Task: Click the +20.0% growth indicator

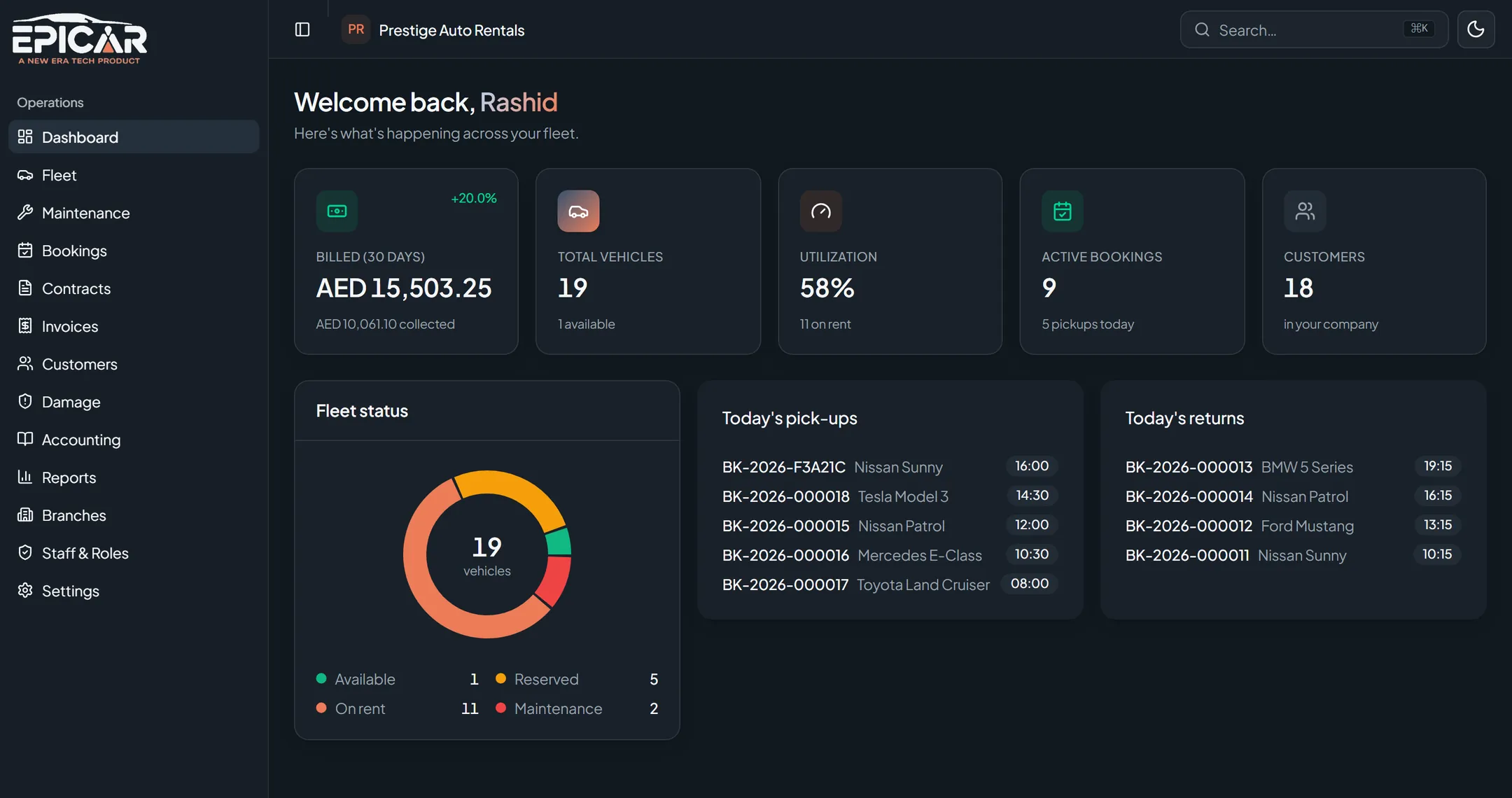Action: (x=474, y=198)
